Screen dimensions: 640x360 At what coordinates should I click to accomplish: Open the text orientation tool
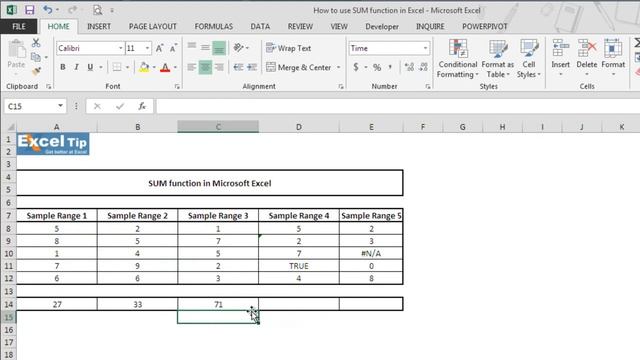(239, 48)
